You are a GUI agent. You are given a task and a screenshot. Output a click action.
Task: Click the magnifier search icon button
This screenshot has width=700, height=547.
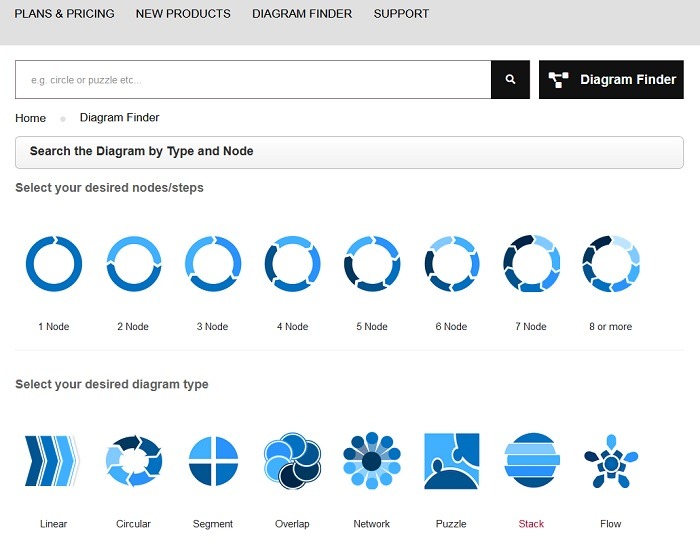510,80
